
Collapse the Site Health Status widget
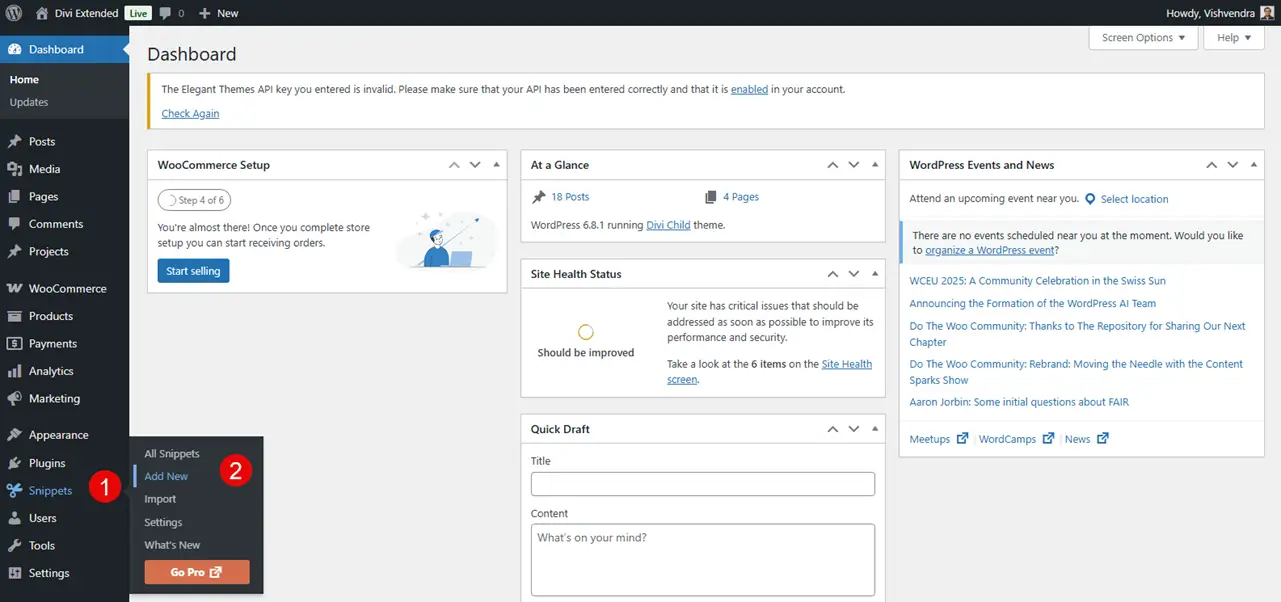pyautogui.click(x=875, y=274)
